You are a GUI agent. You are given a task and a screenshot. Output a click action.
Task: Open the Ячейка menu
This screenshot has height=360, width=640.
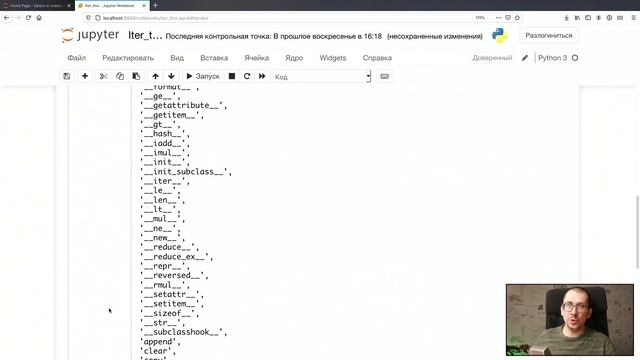tap(257, 58)
